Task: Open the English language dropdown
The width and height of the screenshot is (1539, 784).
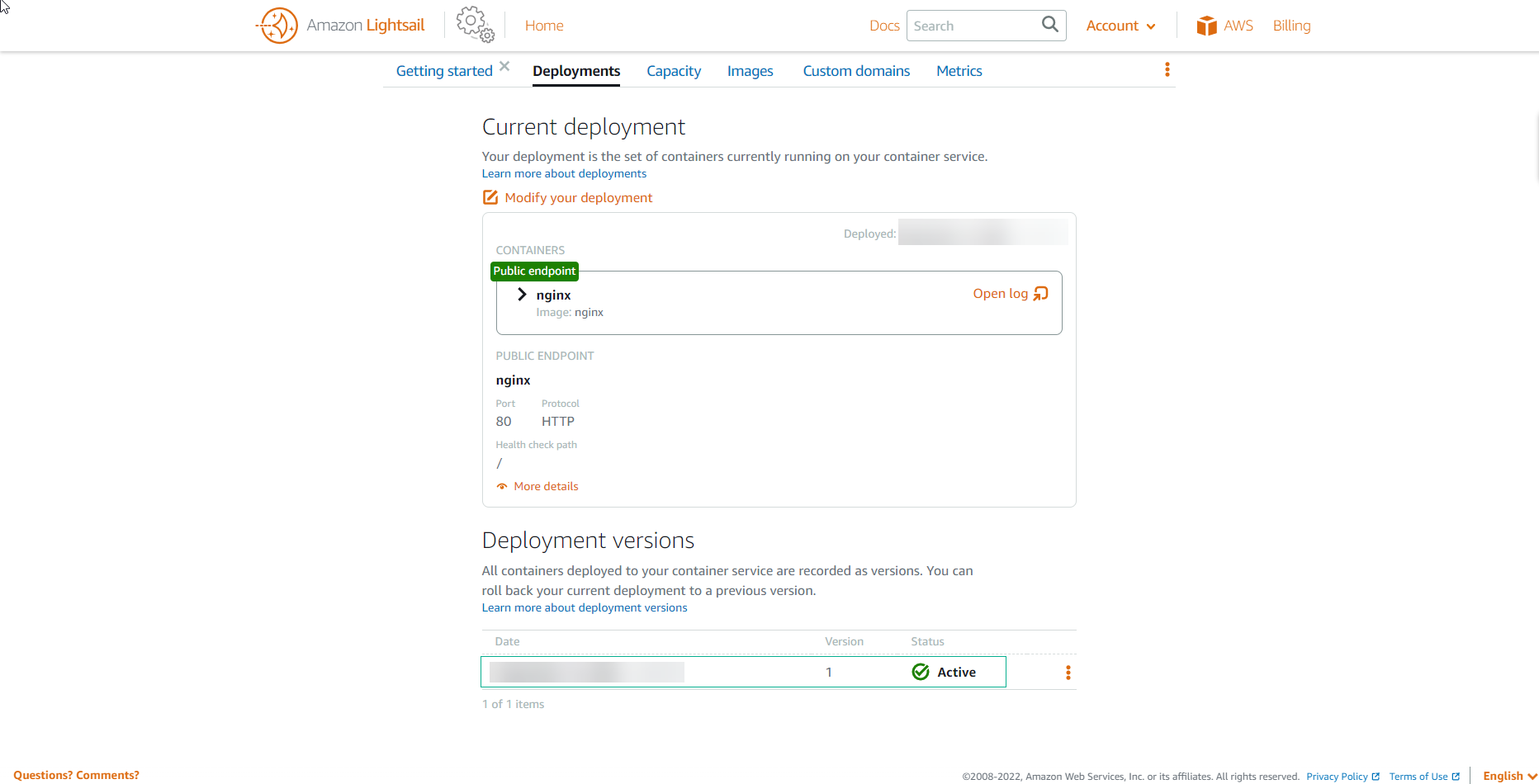Action: coord(1509,776)
